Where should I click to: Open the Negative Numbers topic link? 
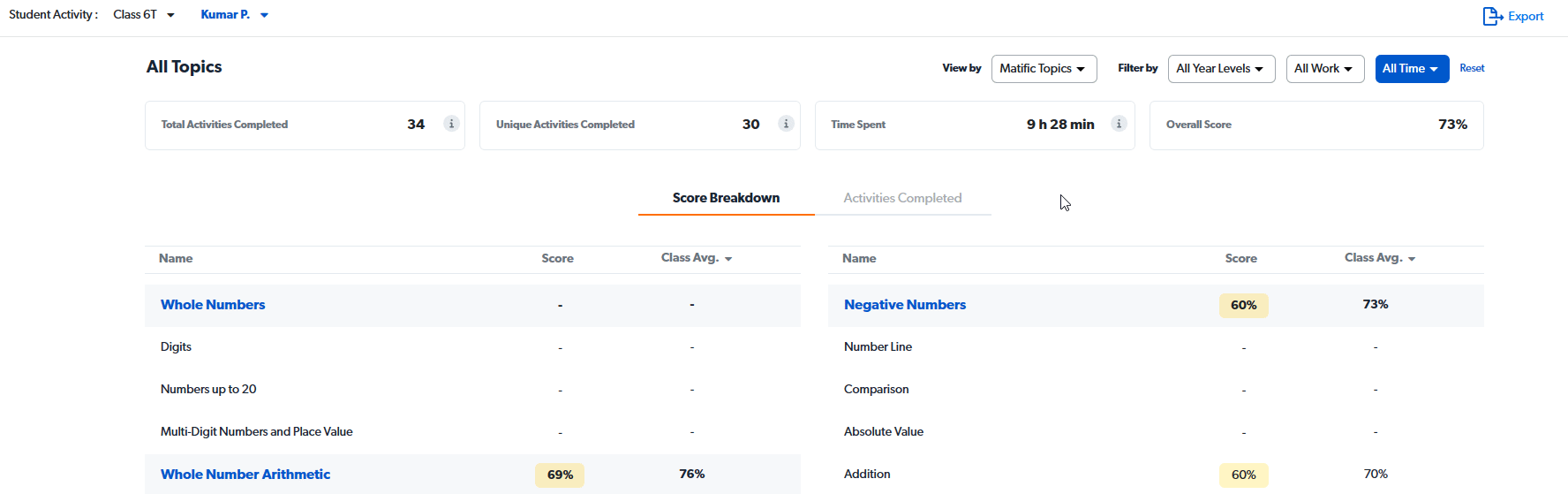[x=904, y=305]
